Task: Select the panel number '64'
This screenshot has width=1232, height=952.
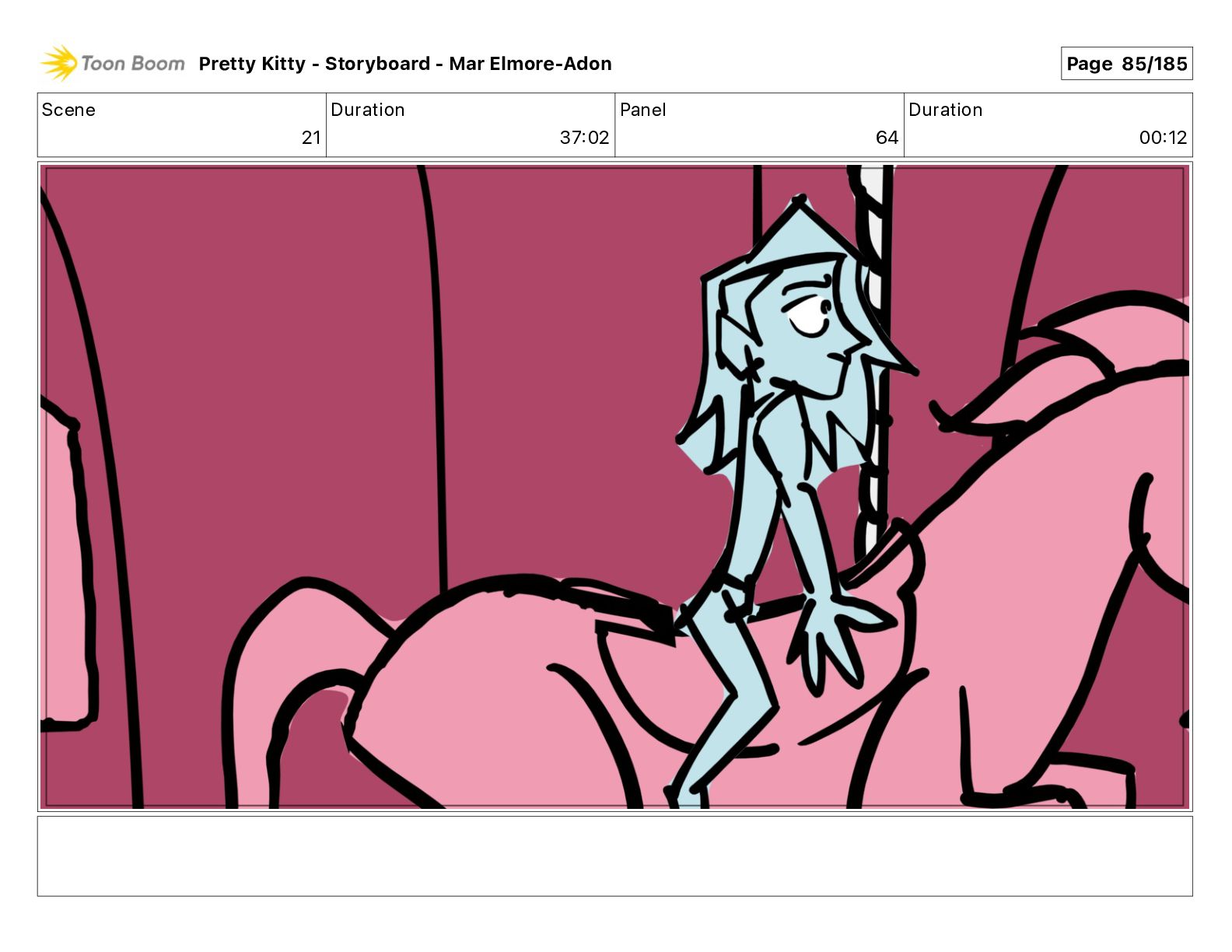Action: pos(887,138)
